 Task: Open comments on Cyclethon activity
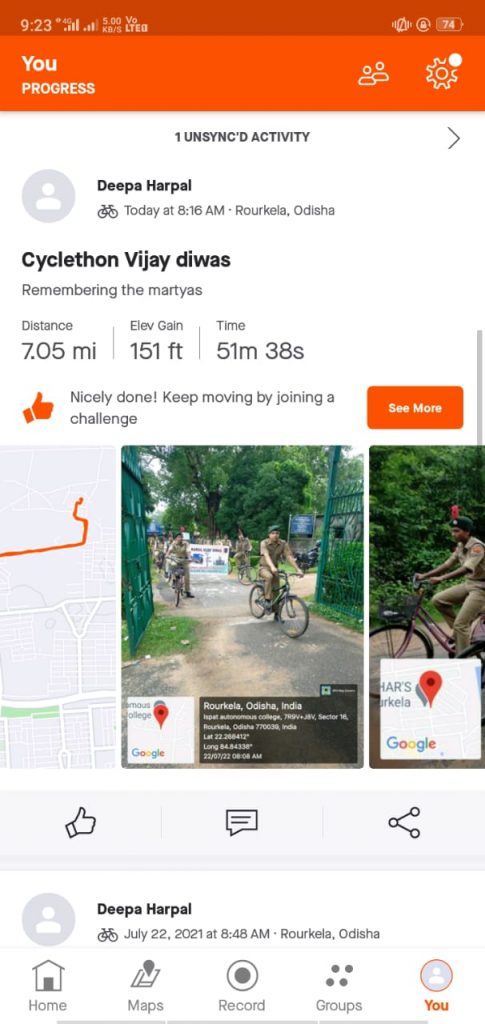[x=242, y=822]
